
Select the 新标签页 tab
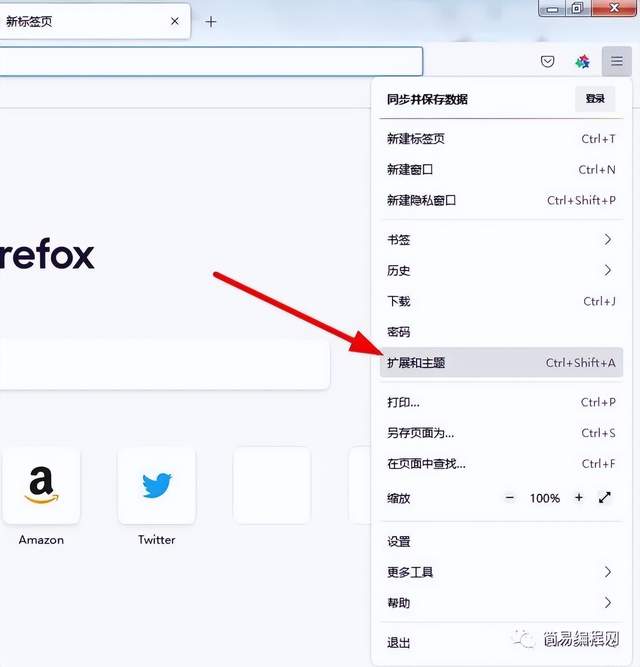tap(95, 21)
